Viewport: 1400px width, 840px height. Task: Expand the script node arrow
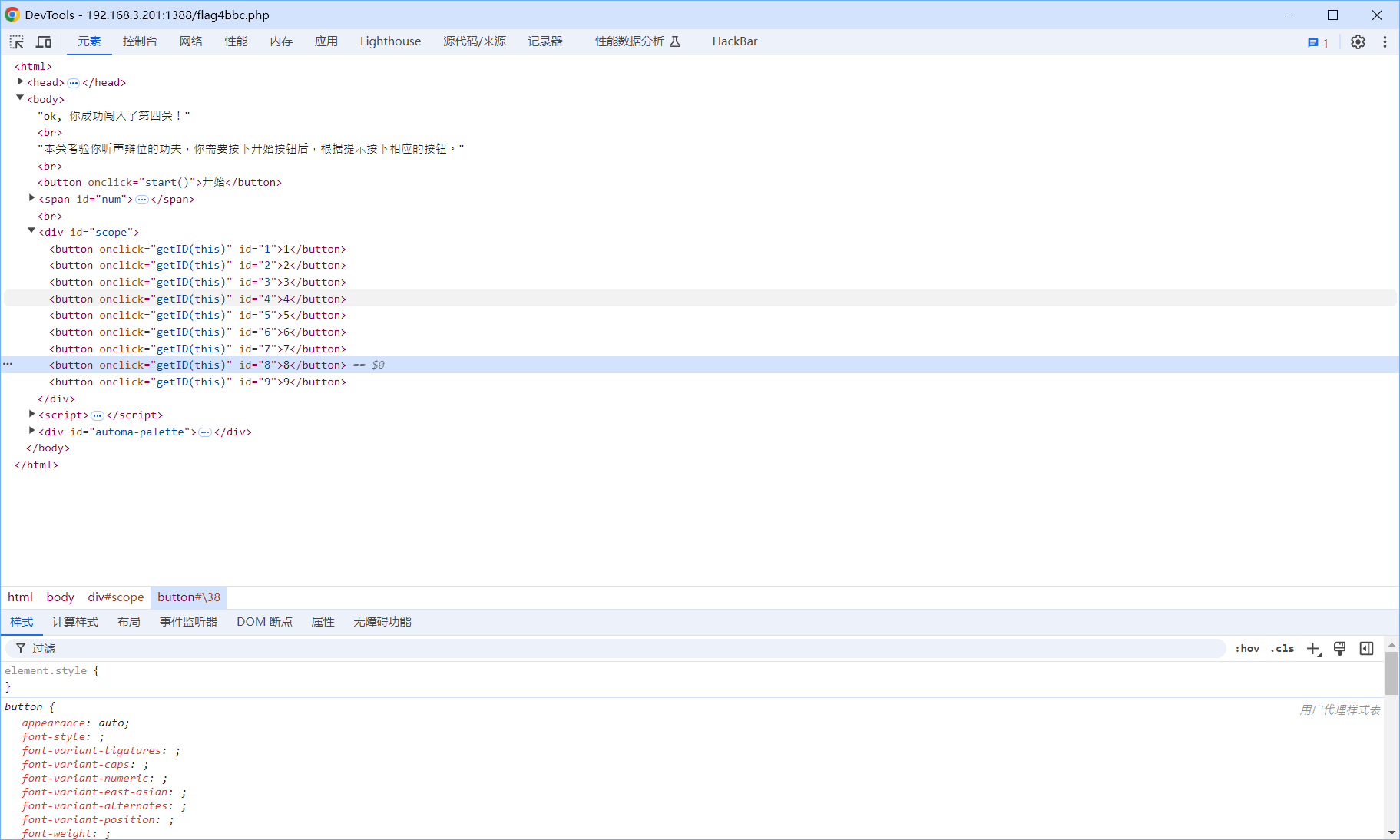point(31,414)
